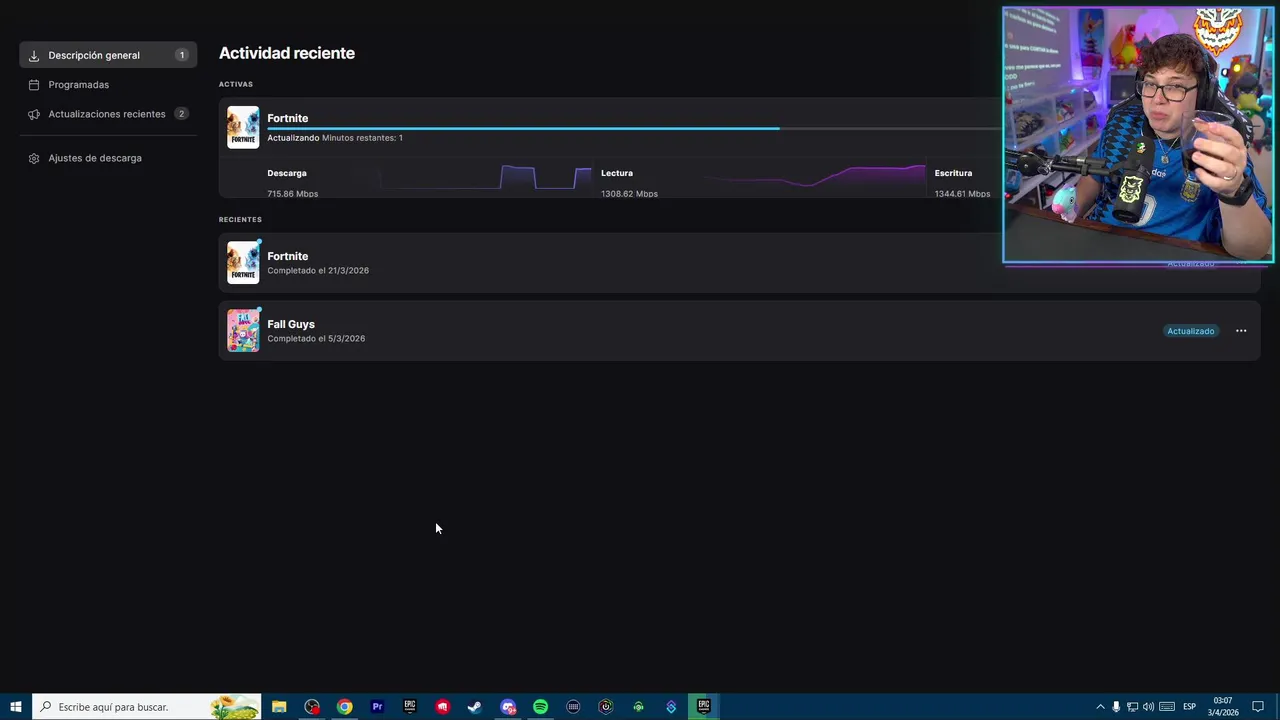Click the 'Minutos restantes: 1' status text
Image resolution: width=1280 pixels, height=720 pixels.
tap(362, 138)
